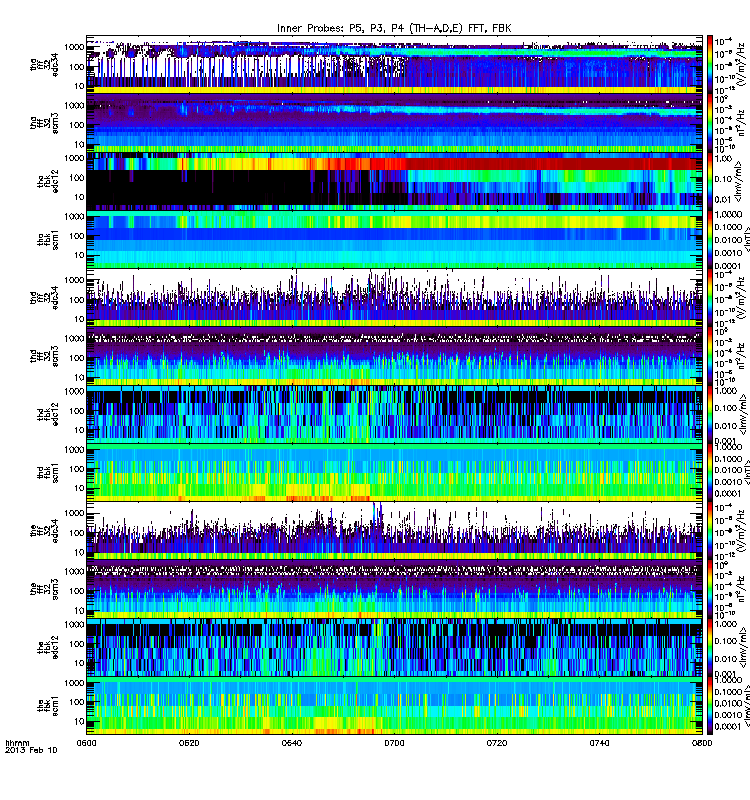The width and height of the screenshot is (750, 800).
Task: Click the '10' y-axis tick of the fbk scm1 panel
Action: pos(80,722)
